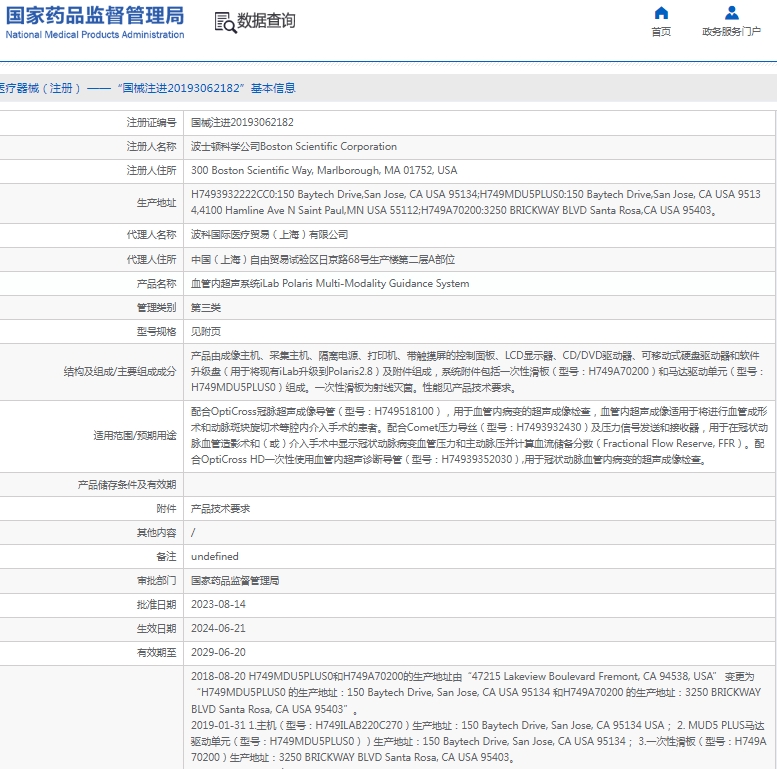The width and height of the screenshot is (777, 769).
Task: Click the 首页 text link
Action: click(661, 32)
